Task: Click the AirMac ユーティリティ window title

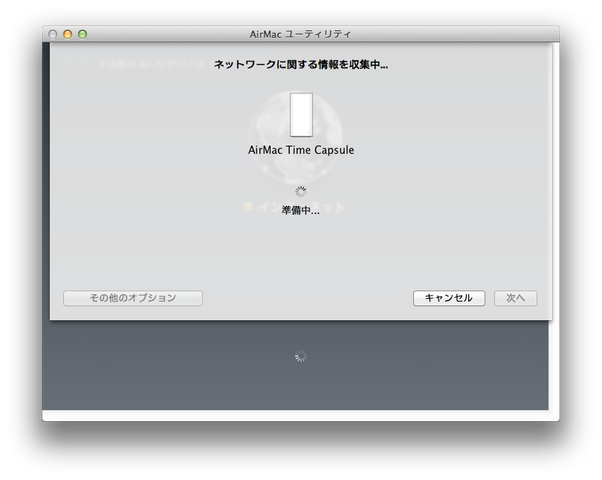Action: [300, 34]
